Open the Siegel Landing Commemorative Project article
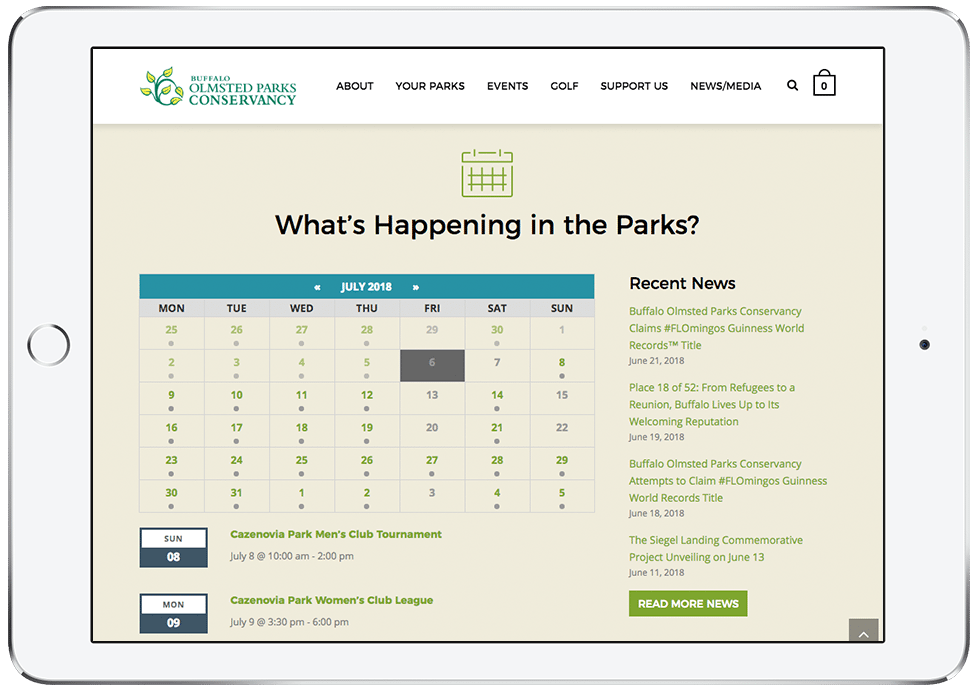The width and height of the screenshot is (977, 692). [x=715, y=549]
